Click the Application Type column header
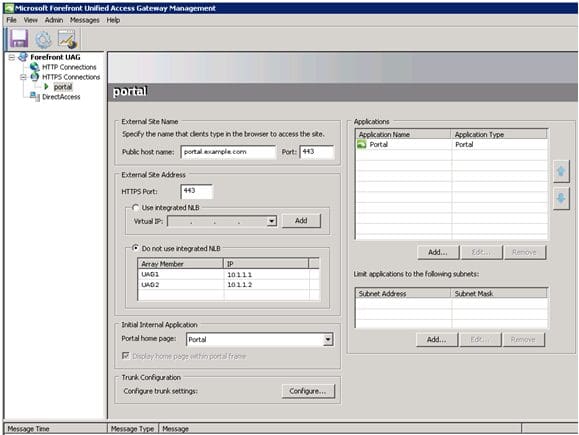The height and width of the screenshot is (435, 579). point(499,134)
